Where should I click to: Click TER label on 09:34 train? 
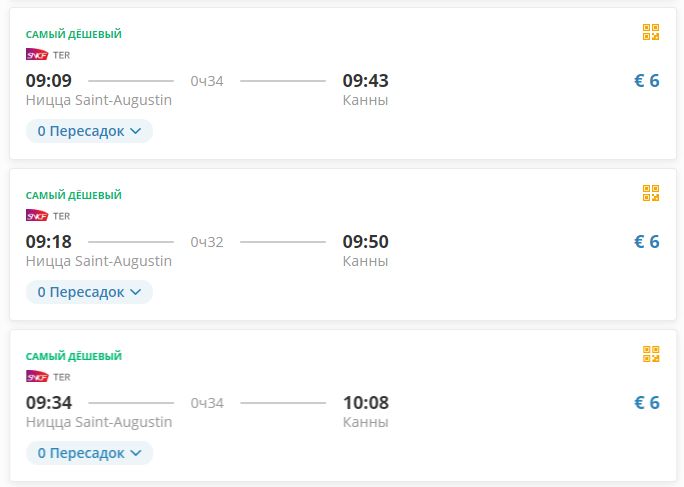pyautogui.click(x=62, y=377)
